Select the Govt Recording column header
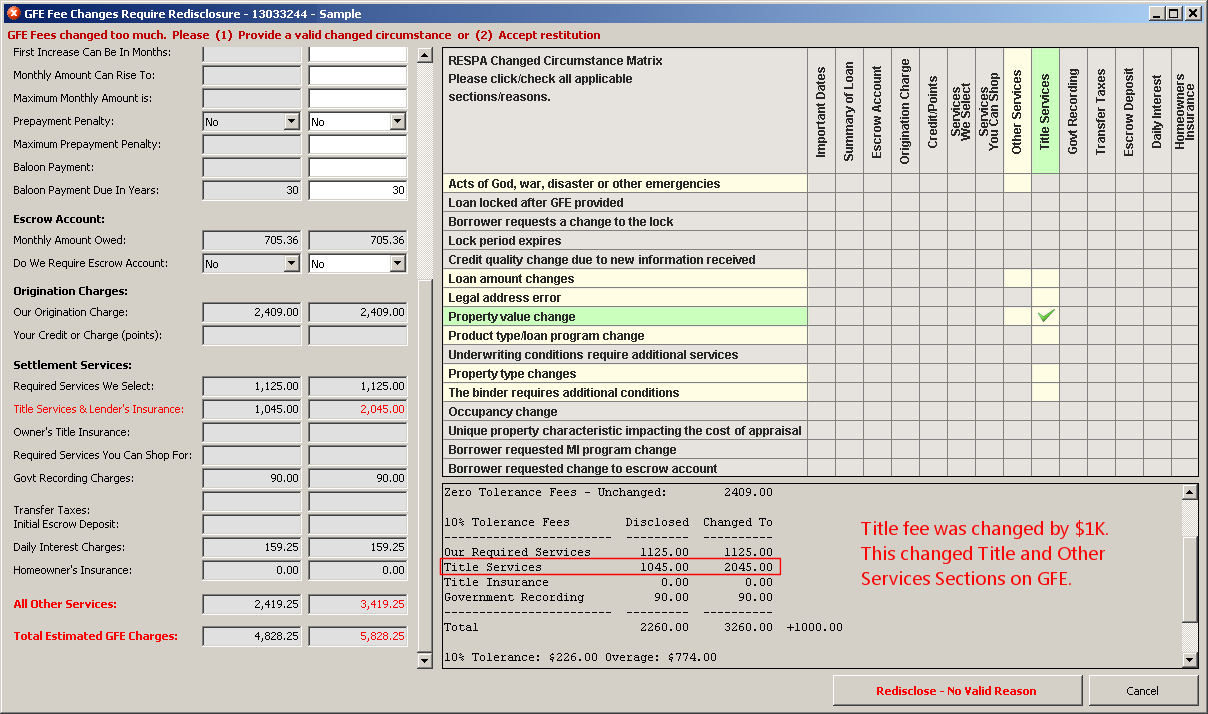Viewport: 1208px width, 714px height. coord(1074,111)
